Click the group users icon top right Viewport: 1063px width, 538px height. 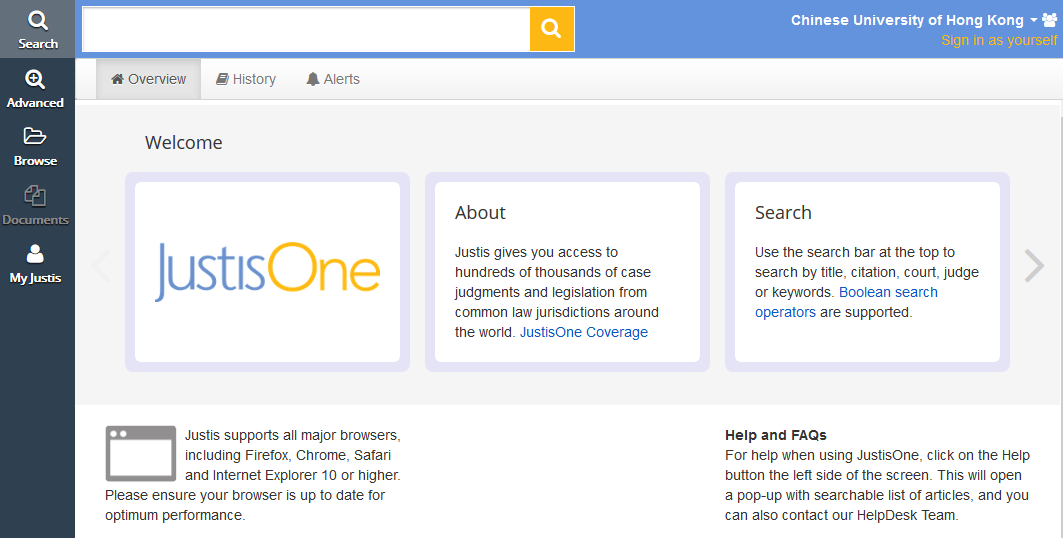[1049, 20]
